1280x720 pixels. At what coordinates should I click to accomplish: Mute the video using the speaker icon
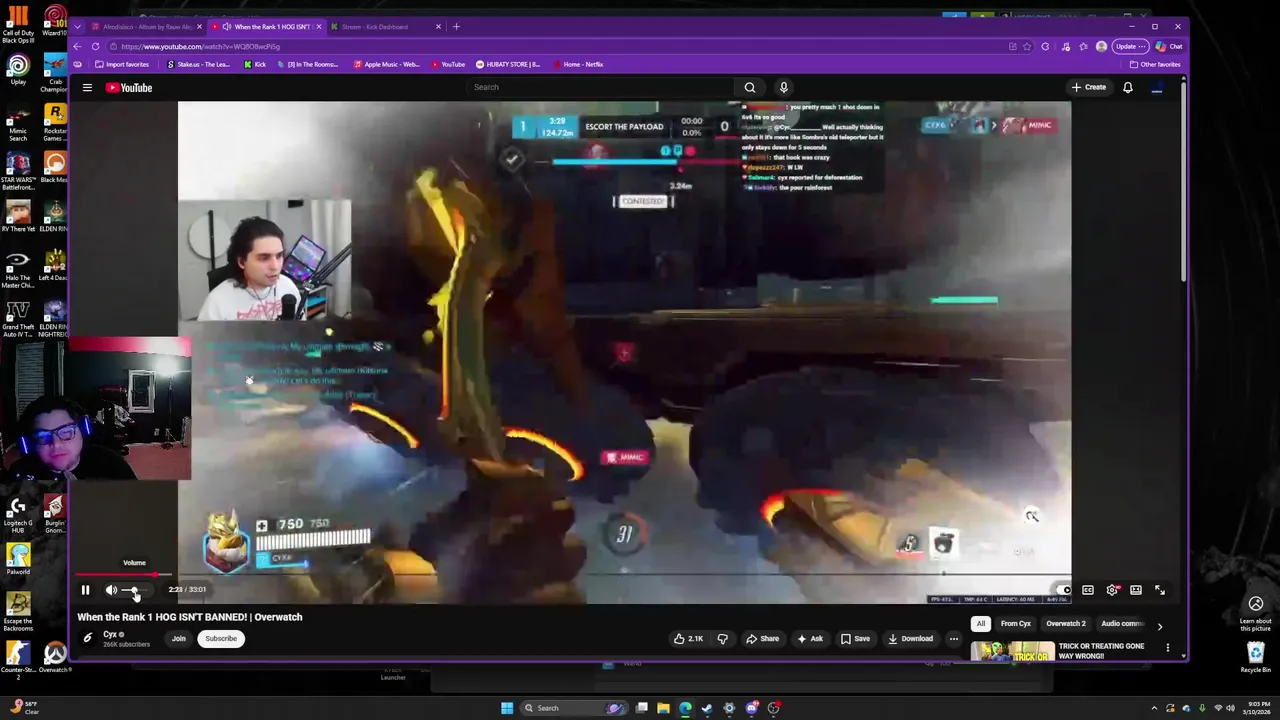coord(111,590)
